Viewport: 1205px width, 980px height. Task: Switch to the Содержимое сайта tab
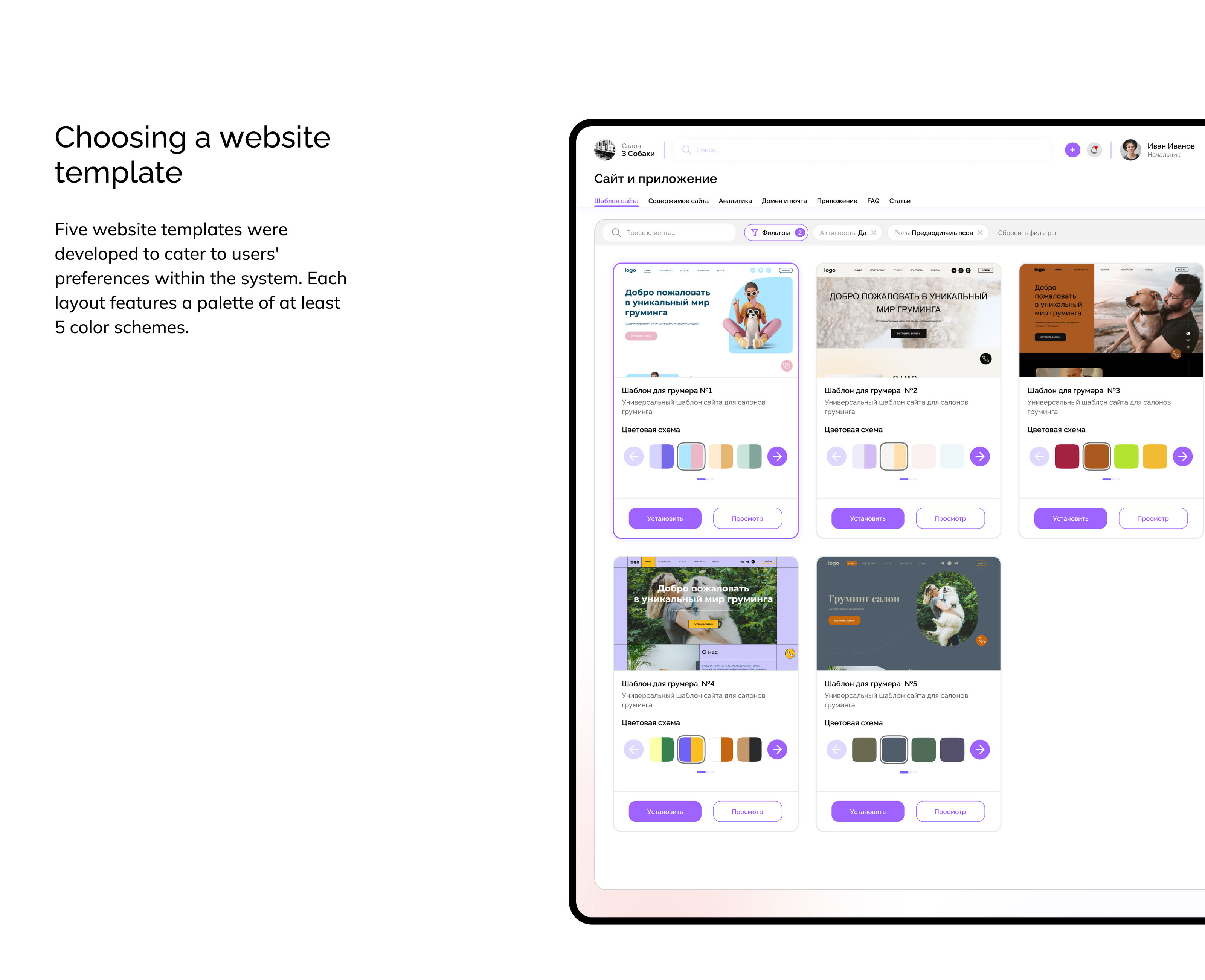[677, 201]
